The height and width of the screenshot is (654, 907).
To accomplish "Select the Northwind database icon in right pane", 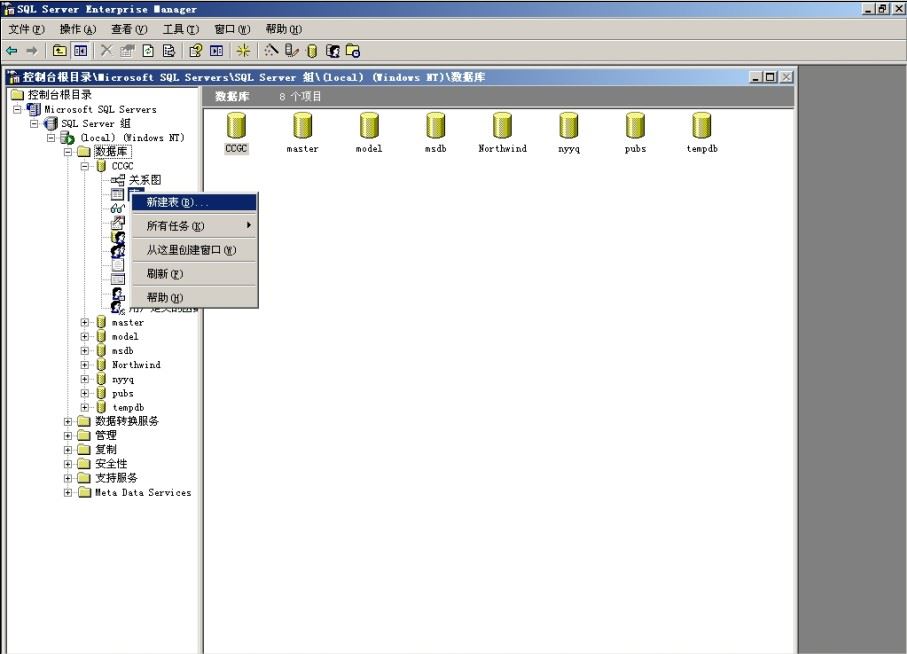I will point(502,125).
